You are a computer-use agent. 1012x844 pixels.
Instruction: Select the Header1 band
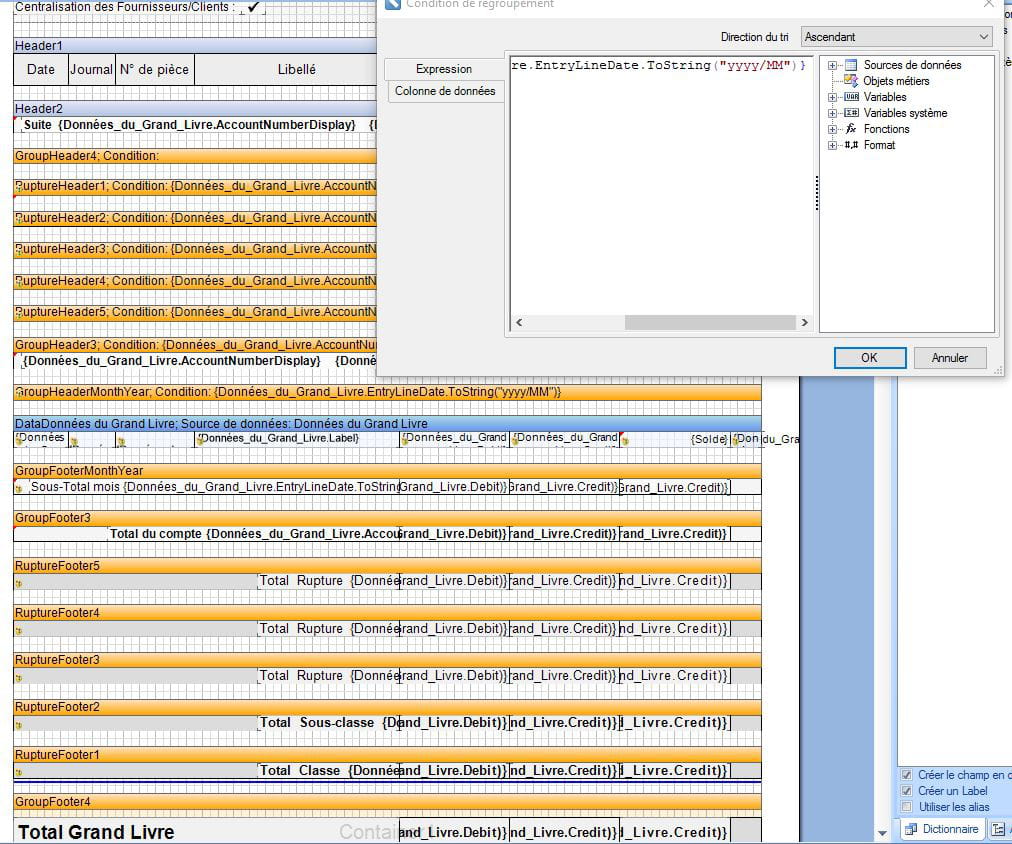tap(195, 46)
